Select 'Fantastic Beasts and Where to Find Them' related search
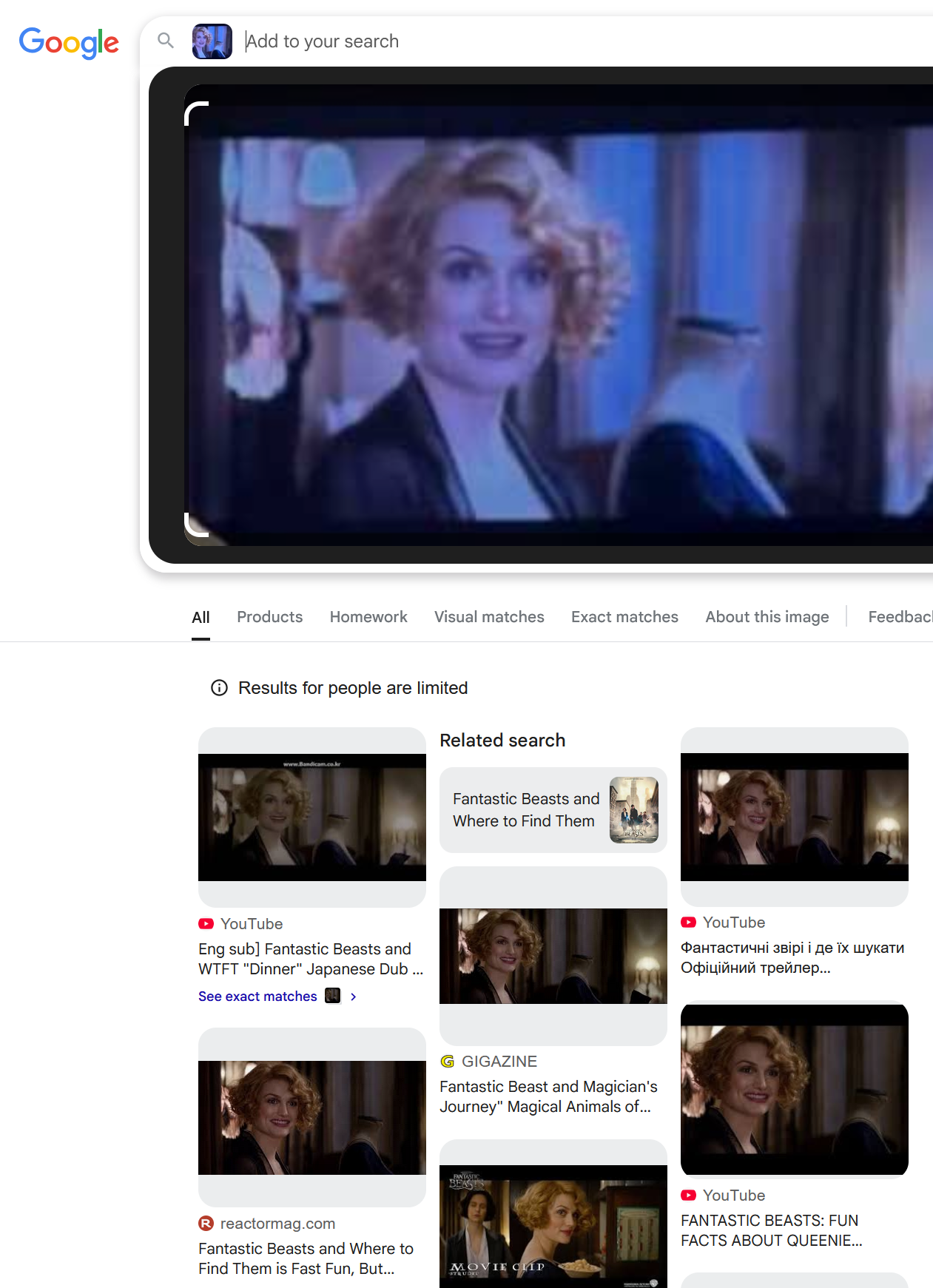Image resolution: width=933 pixels, height=1288 pixels. [553, 810]
